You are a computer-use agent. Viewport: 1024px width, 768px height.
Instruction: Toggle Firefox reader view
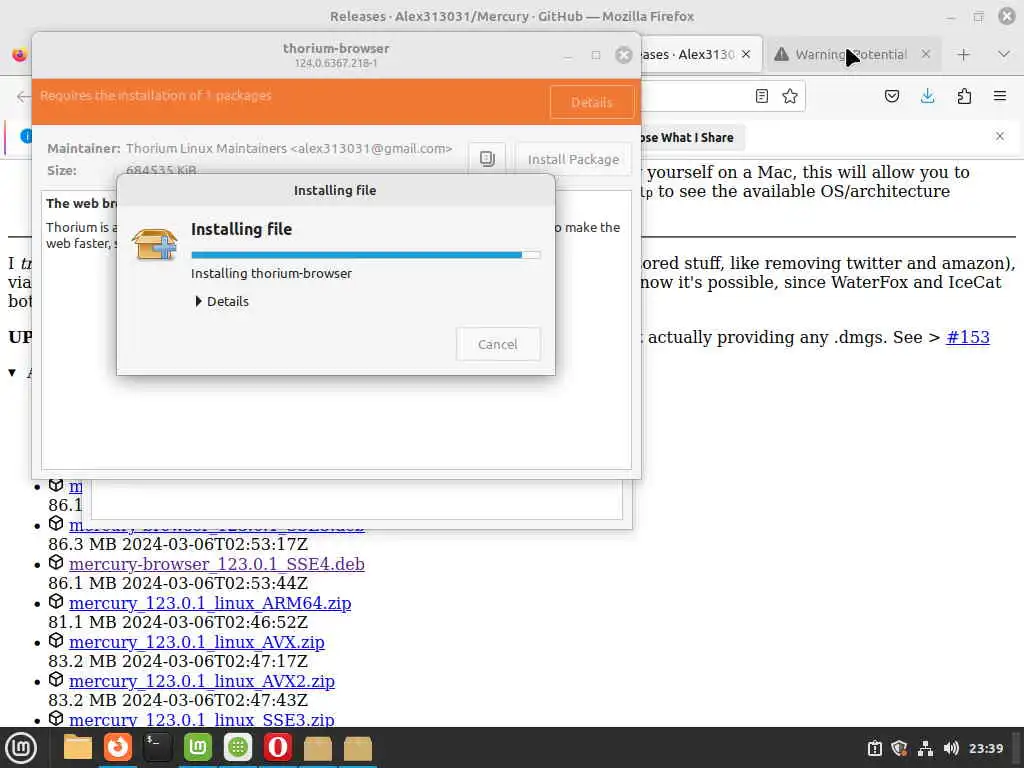click(761, 97)
